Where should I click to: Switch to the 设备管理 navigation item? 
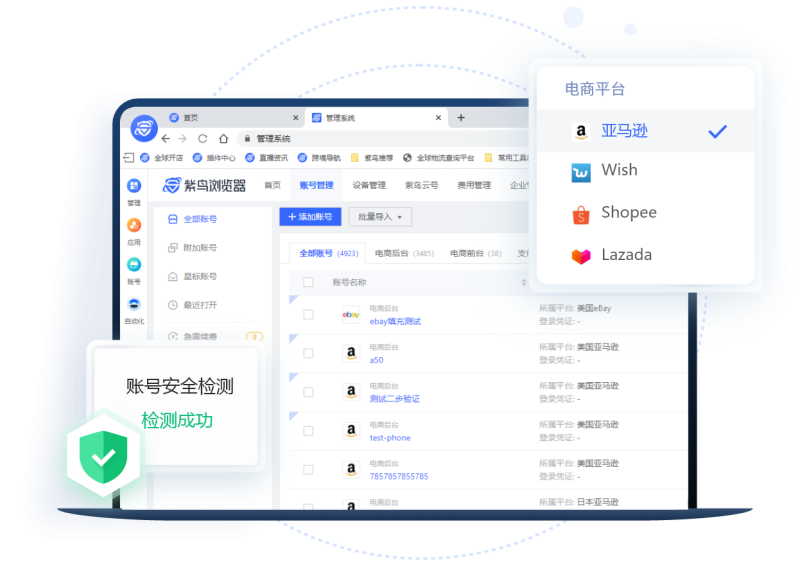point(369,185)
